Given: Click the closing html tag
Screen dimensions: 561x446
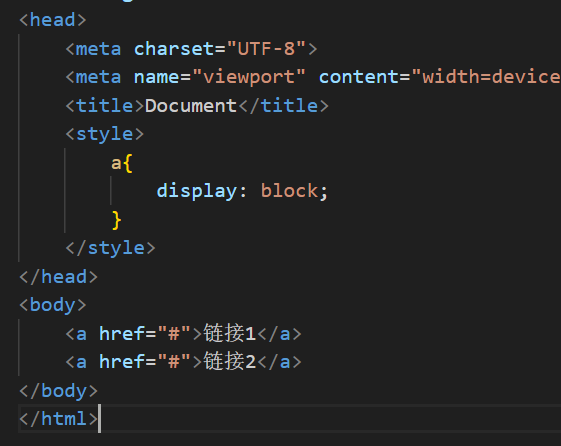Looking at the screenshot, I should 58,418.
